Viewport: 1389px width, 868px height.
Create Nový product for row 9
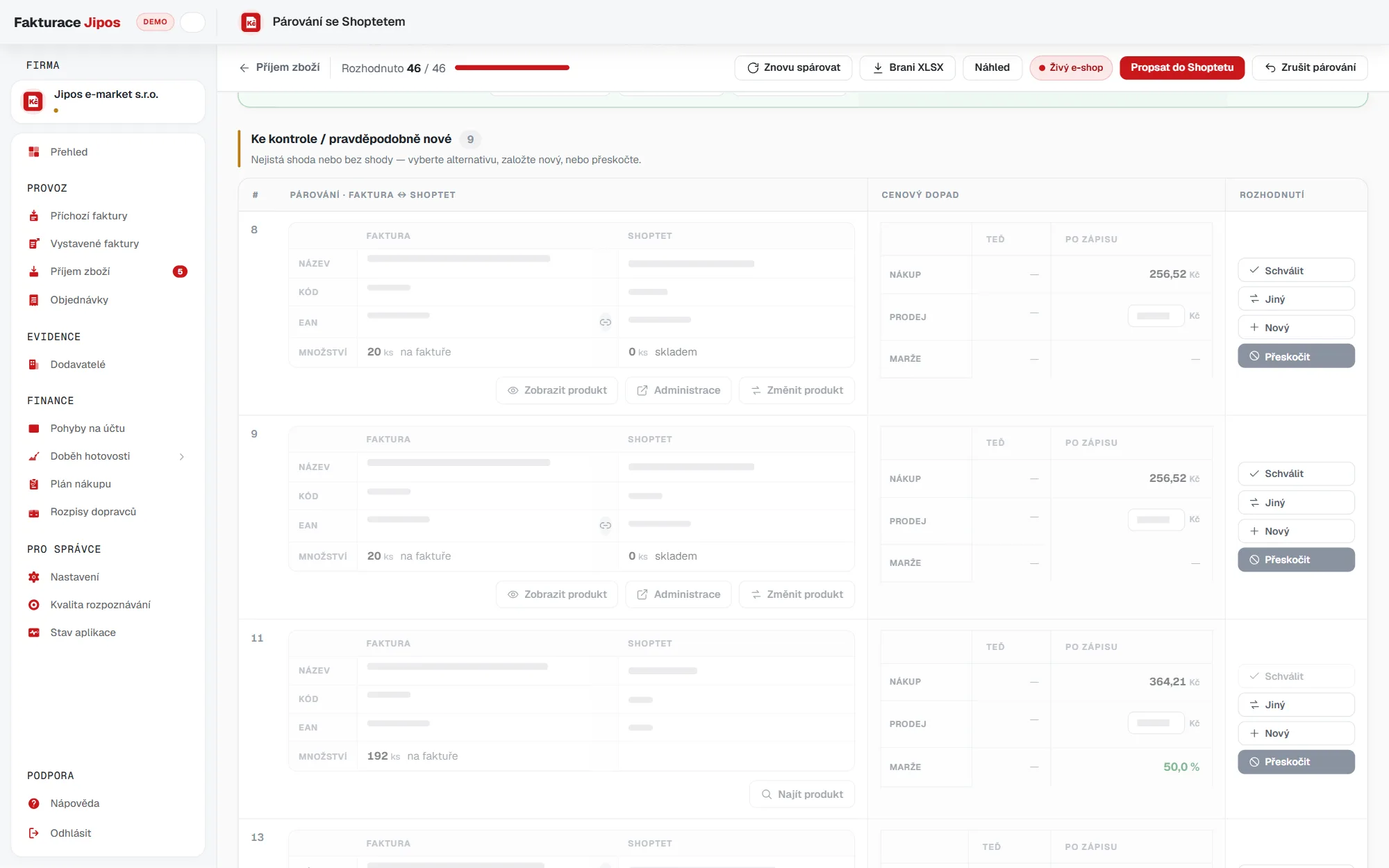click(1296, 531)
